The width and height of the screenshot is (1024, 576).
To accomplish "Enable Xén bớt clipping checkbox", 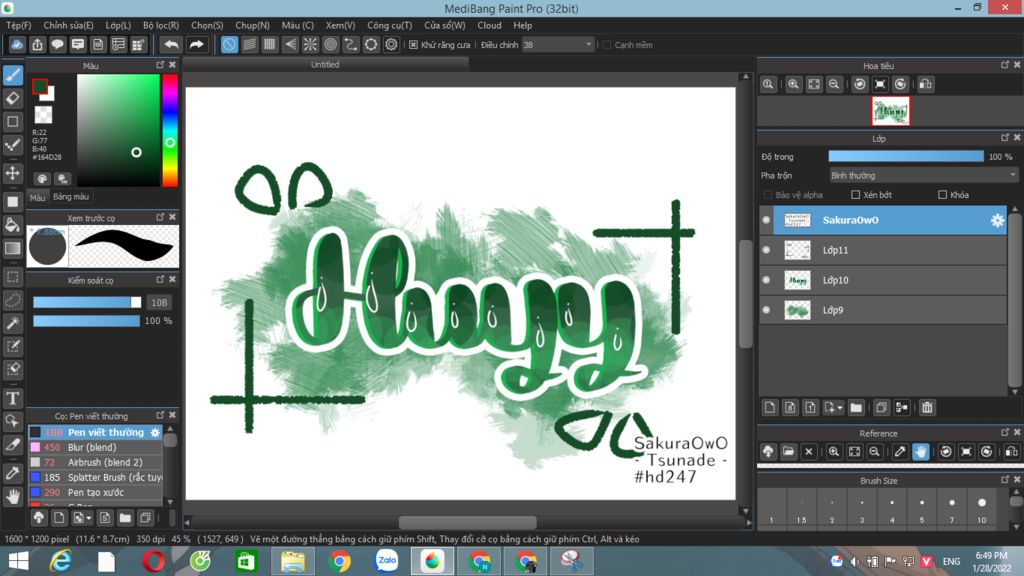I will tap(856, 195).
